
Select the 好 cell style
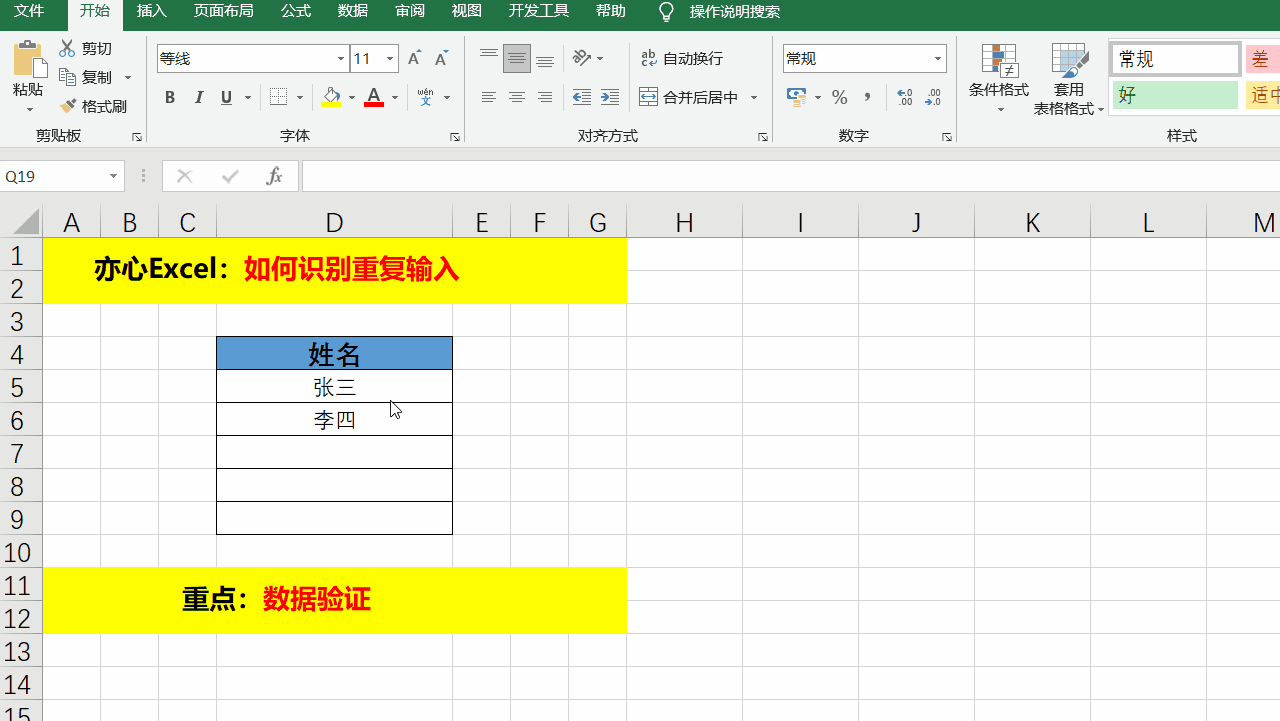click(1176, 95)
